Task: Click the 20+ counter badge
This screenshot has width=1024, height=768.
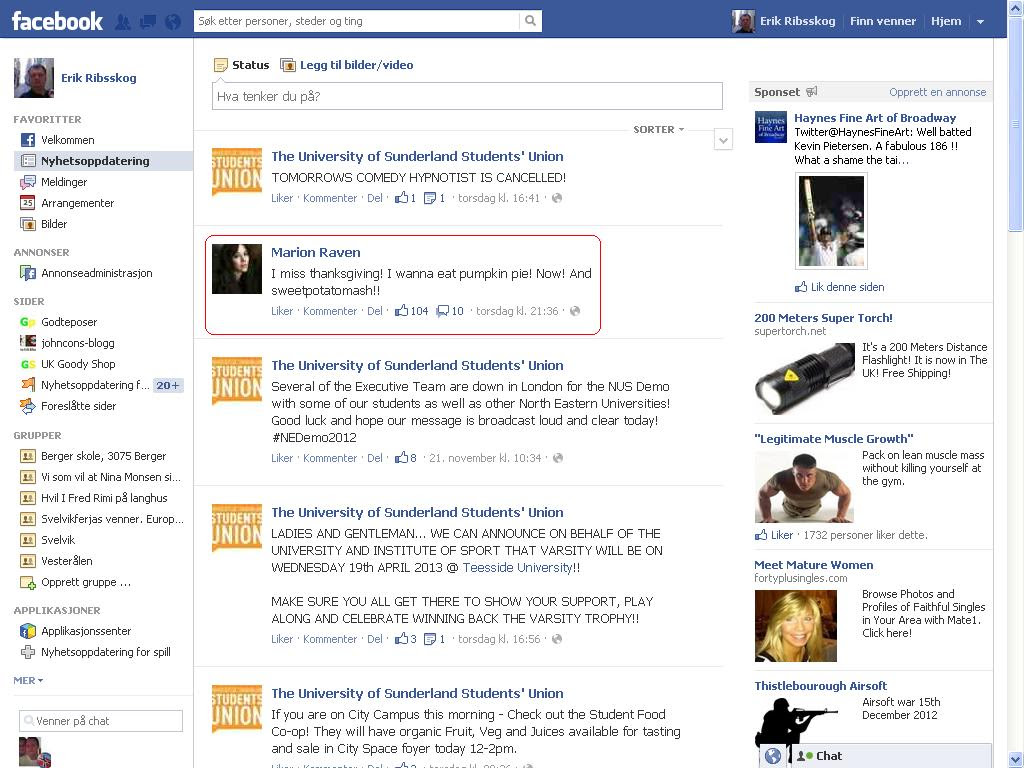Action: click(168, 385)
